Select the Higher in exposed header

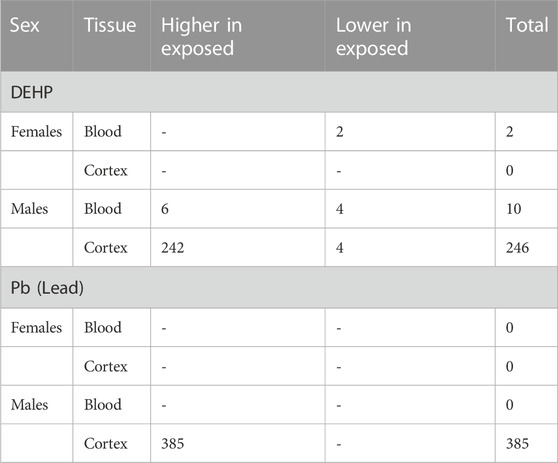click(x=237, y=36)
